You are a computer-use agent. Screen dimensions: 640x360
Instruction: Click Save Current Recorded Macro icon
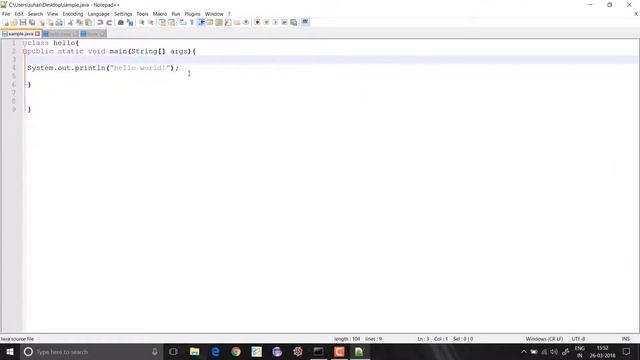coord(293,22)
